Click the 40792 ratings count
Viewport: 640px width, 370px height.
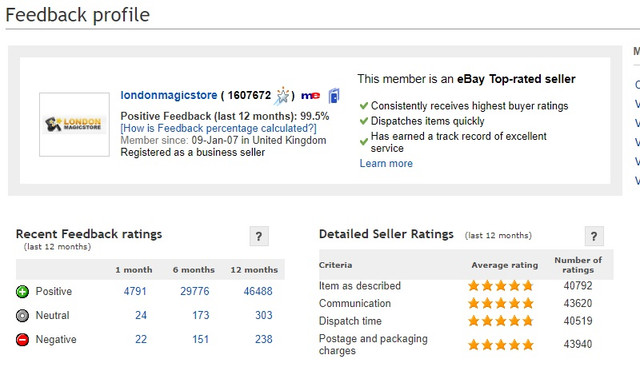pyautogui.click(x=578, y=286)
